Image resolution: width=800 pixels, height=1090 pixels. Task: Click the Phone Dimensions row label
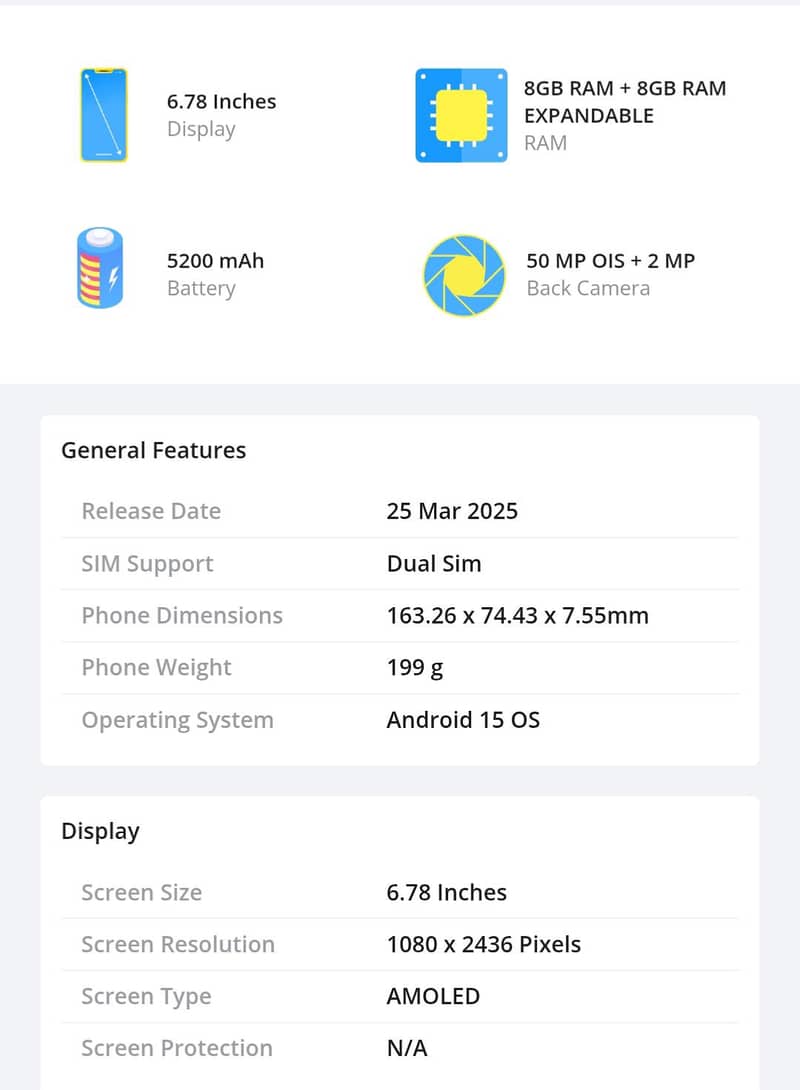tap(182, 616)
